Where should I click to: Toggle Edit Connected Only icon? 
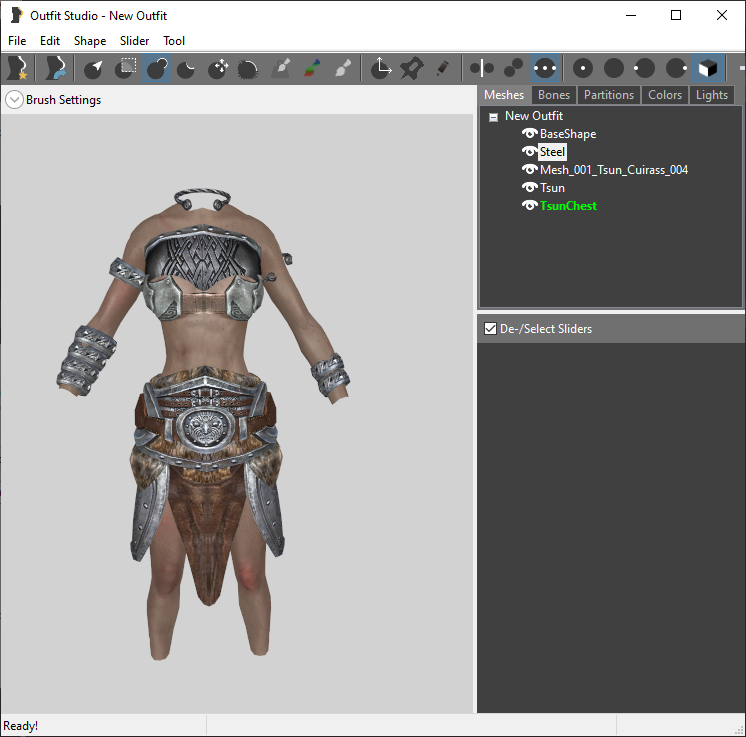coord(513,68)
